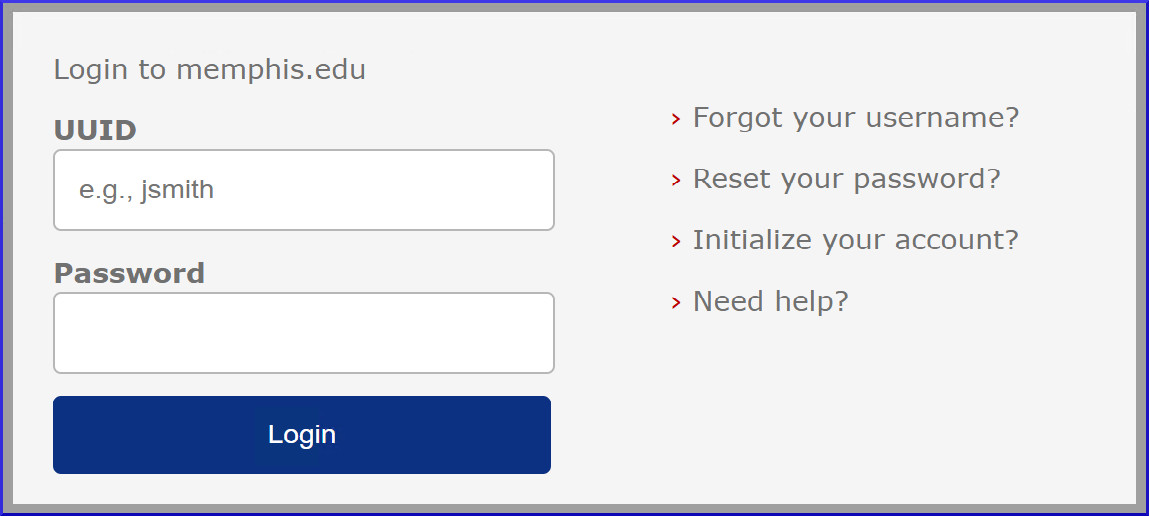
Task: Click the red chevron beside Need help
Action: point(676,303)
